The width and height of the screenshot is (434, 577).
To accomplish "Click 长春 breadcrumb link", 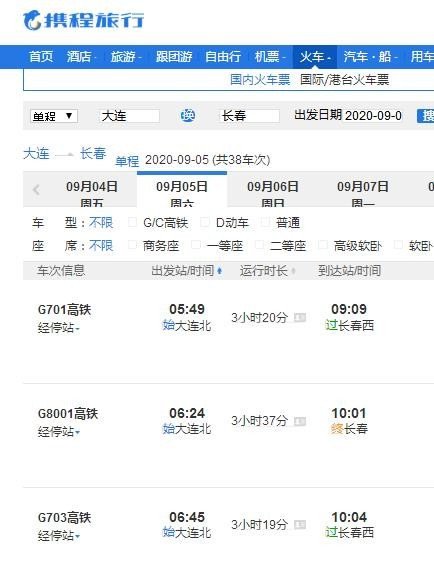I will tap(93, 153).
